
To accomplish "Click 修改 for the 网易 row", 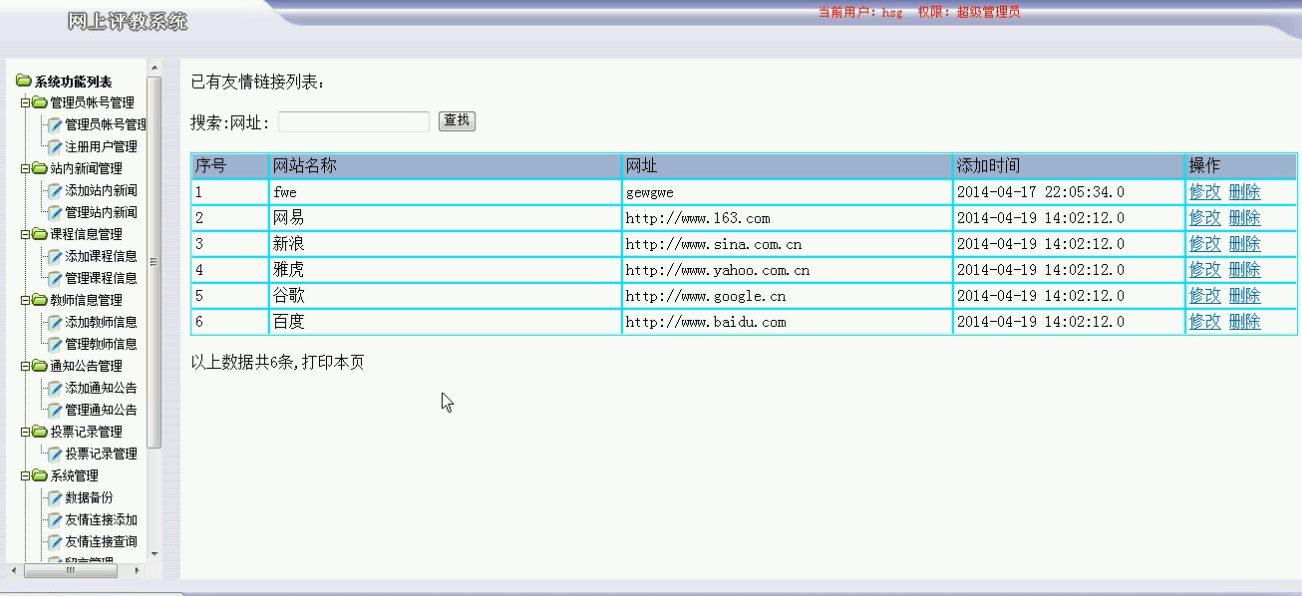I will [x=1205, y=218].
